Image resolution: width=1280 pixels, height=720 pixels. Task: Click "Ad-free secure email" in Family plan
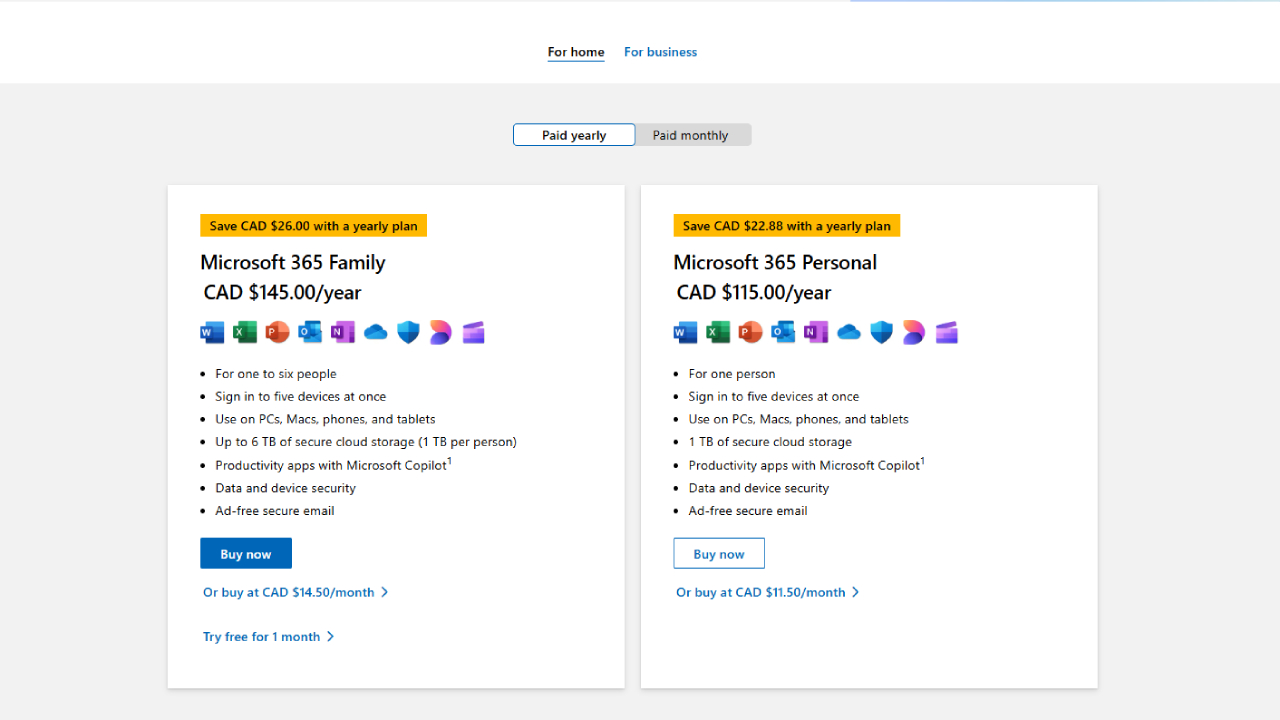click(275, 511)
